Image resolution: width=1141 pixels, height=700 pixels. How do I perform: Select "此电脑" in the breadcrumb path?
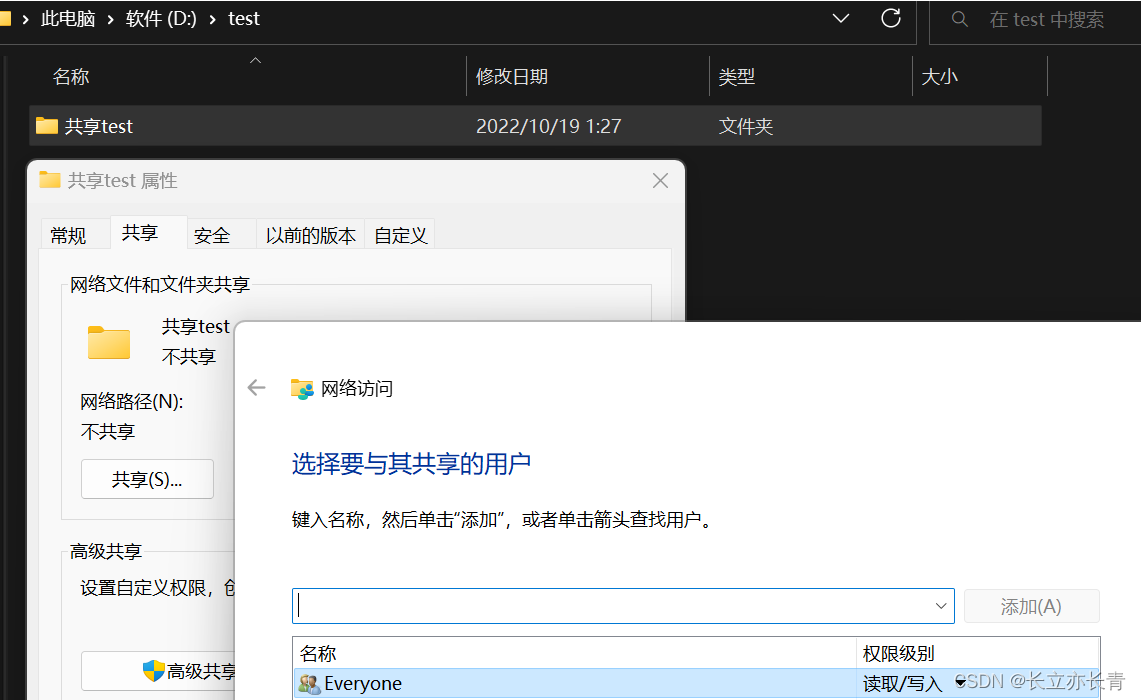68,19
